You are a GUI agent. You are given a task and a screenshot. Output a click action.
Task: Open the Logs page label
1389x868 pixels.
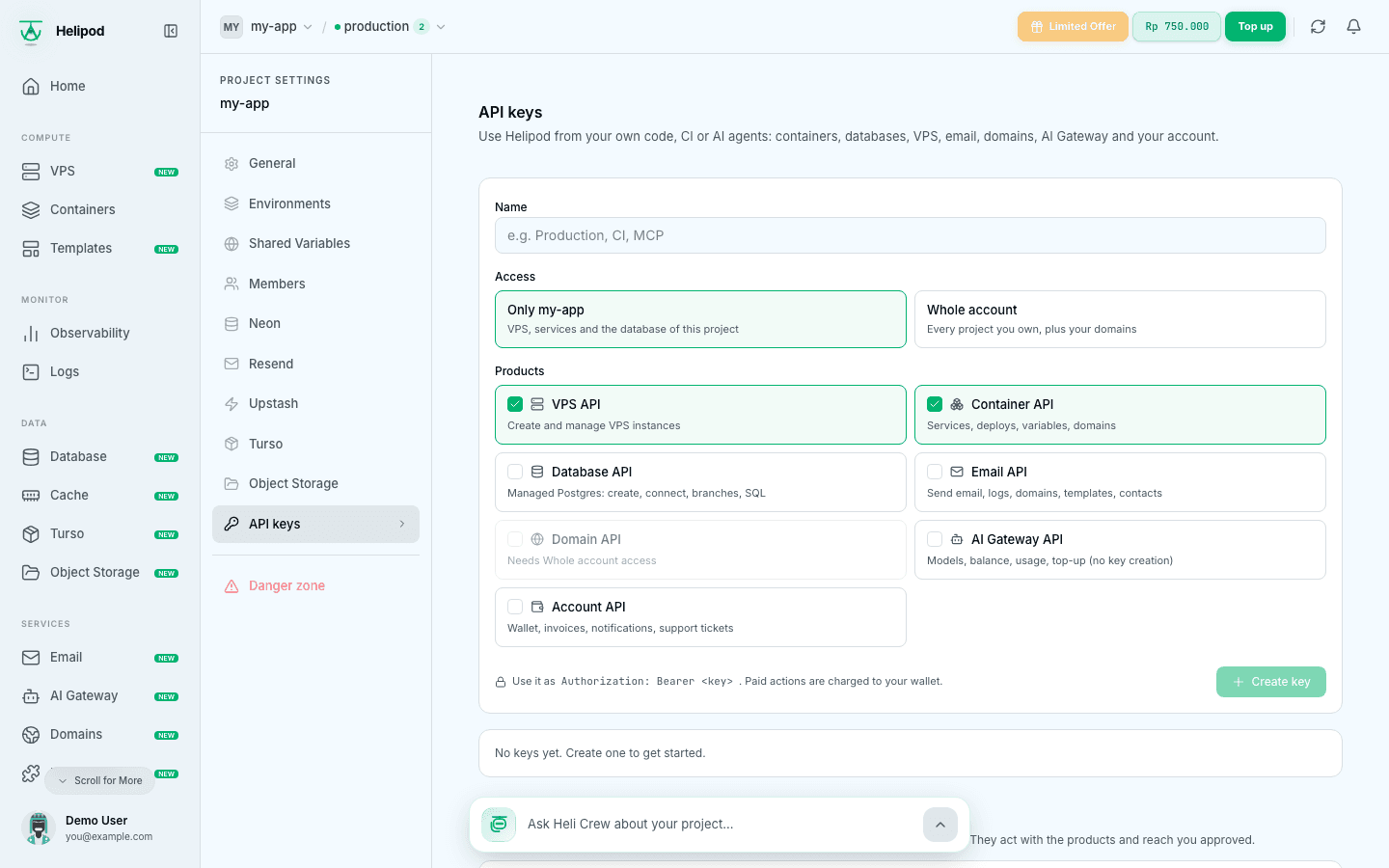coord(65,371)
